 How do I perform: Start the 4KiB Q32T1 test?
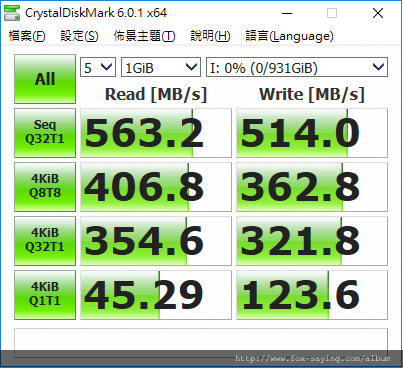pos(45,241)
